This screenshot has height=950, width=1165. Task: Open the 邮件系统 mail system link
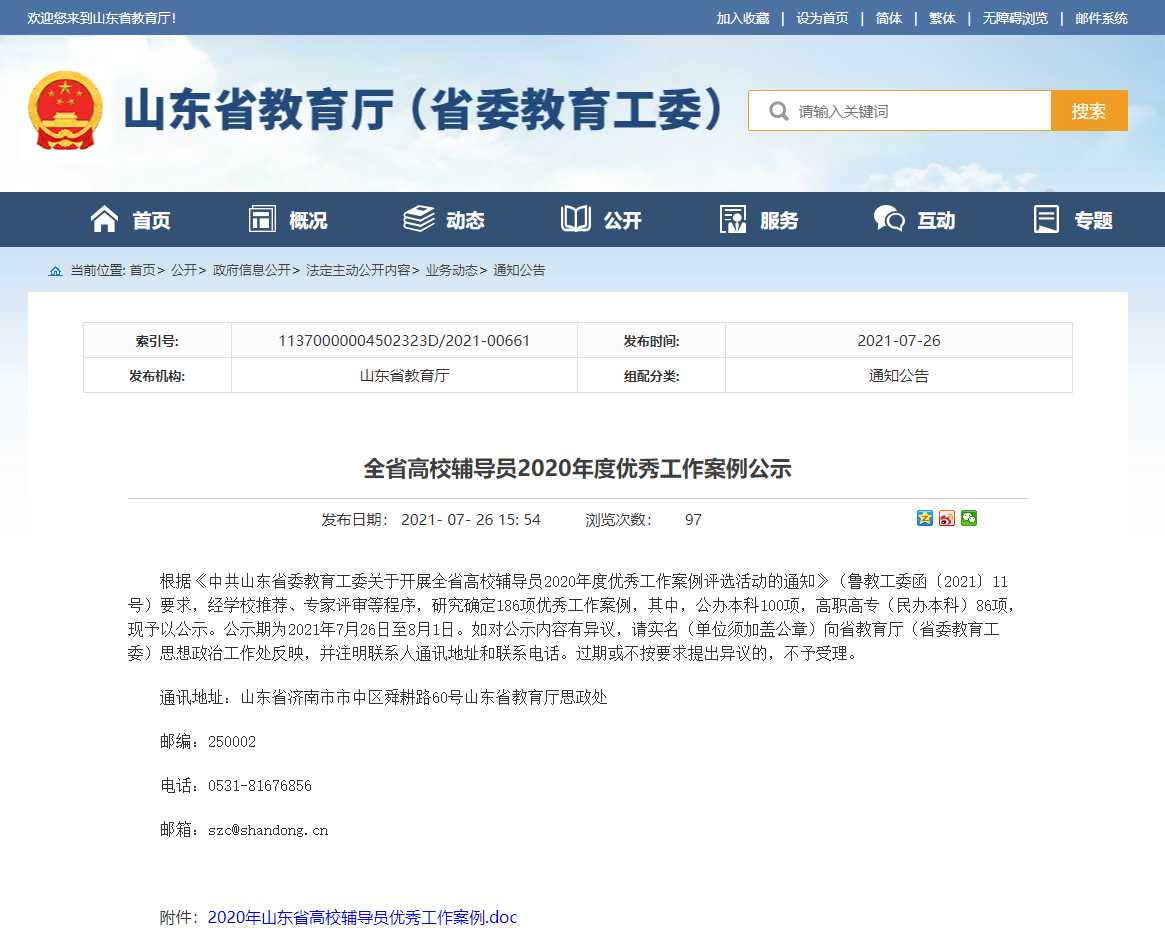click(1101, 18)
